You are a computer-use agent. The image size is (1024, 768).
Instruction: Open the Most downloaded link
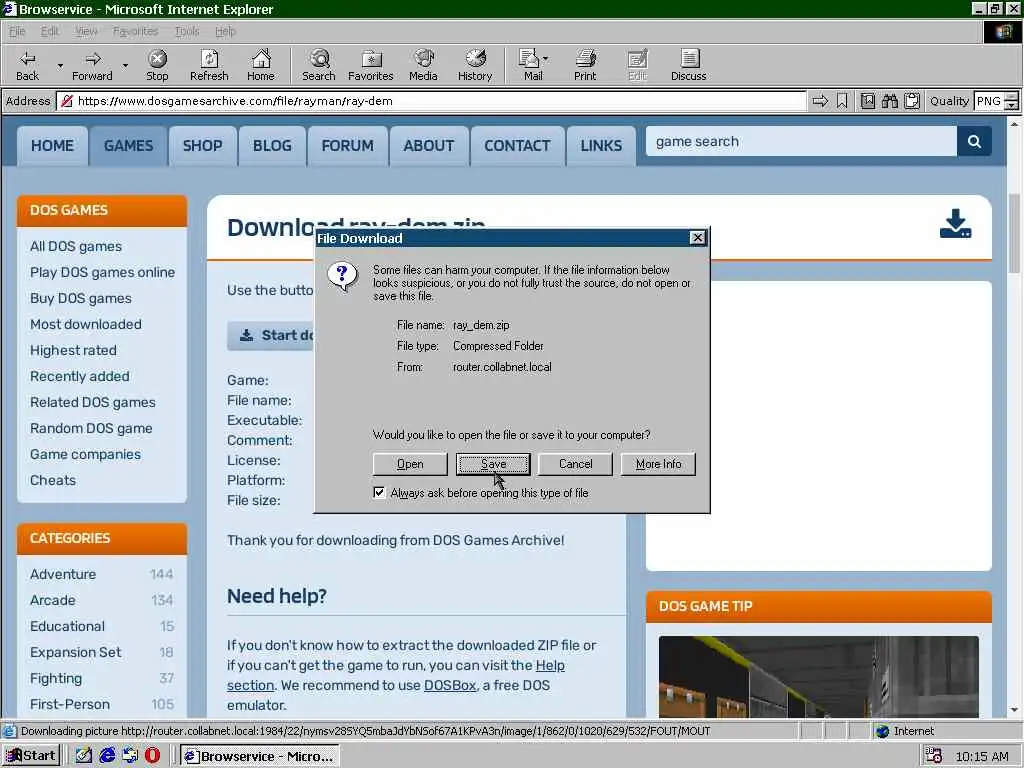pos(86,324)
